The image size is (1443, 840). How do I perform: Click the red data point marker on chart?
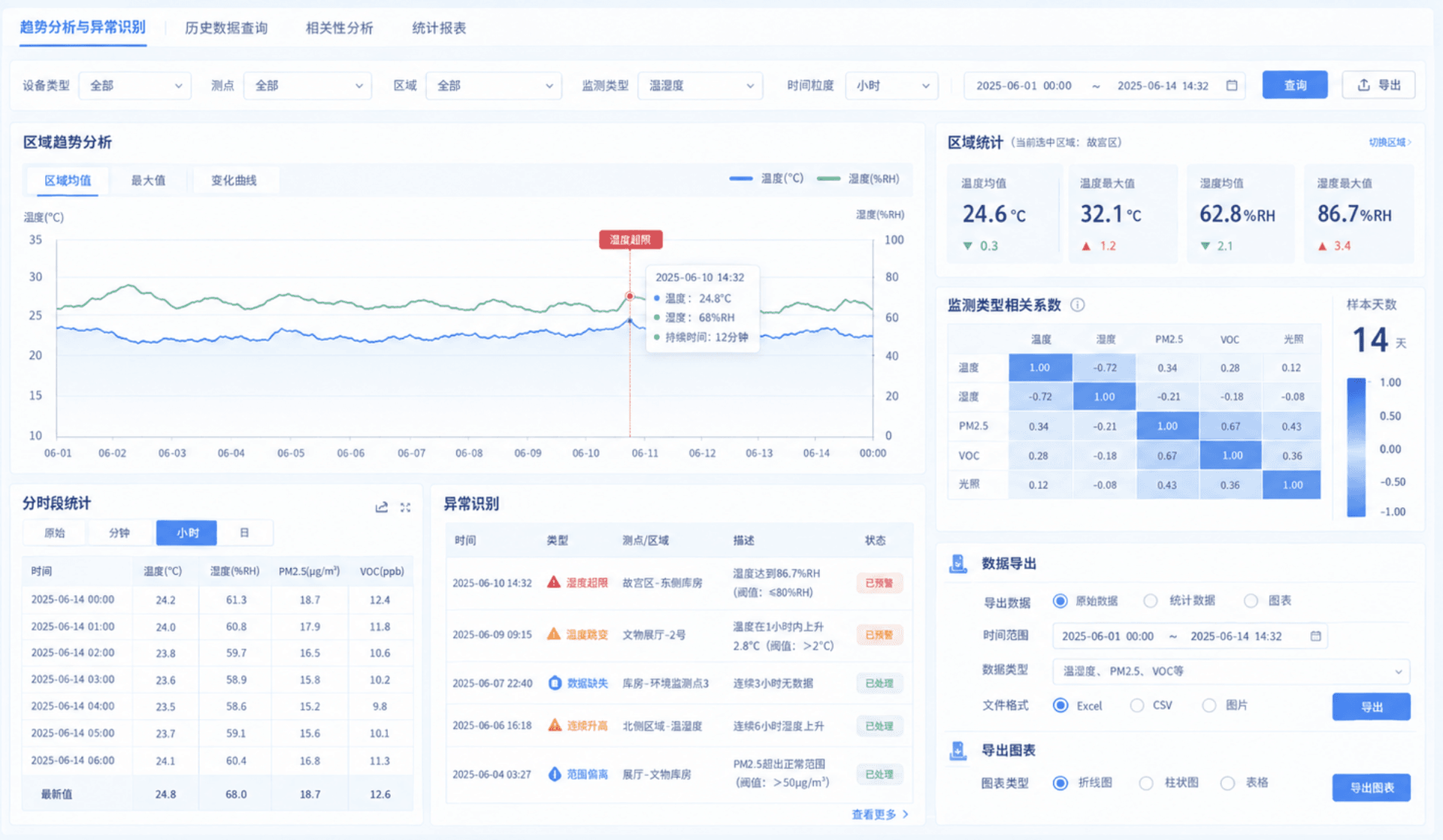(630, 296)
